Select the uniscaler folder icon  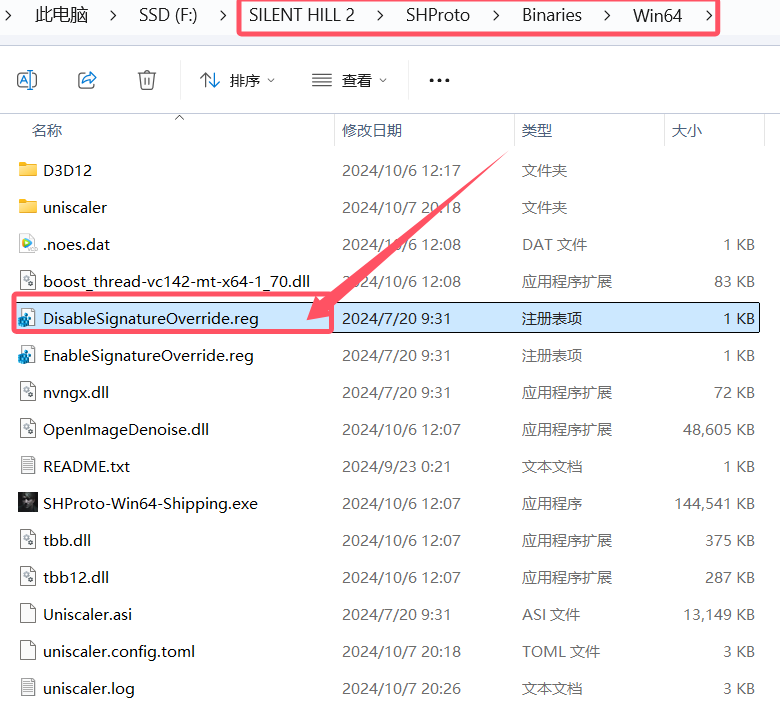[27, 207]
